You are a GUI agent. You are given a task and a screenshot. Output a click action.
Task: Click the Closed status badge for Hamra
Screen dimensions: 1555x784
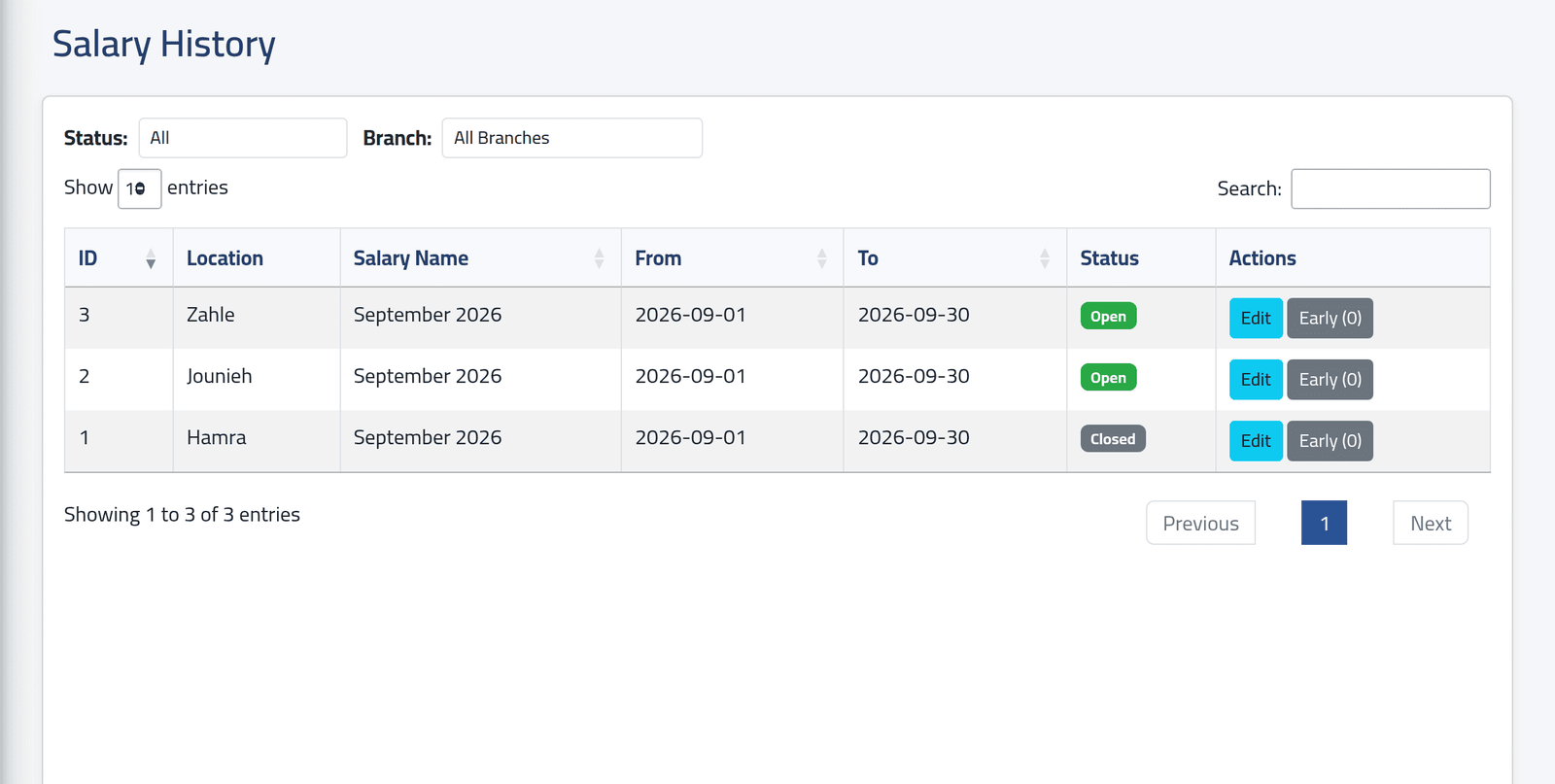(1113, 439)
